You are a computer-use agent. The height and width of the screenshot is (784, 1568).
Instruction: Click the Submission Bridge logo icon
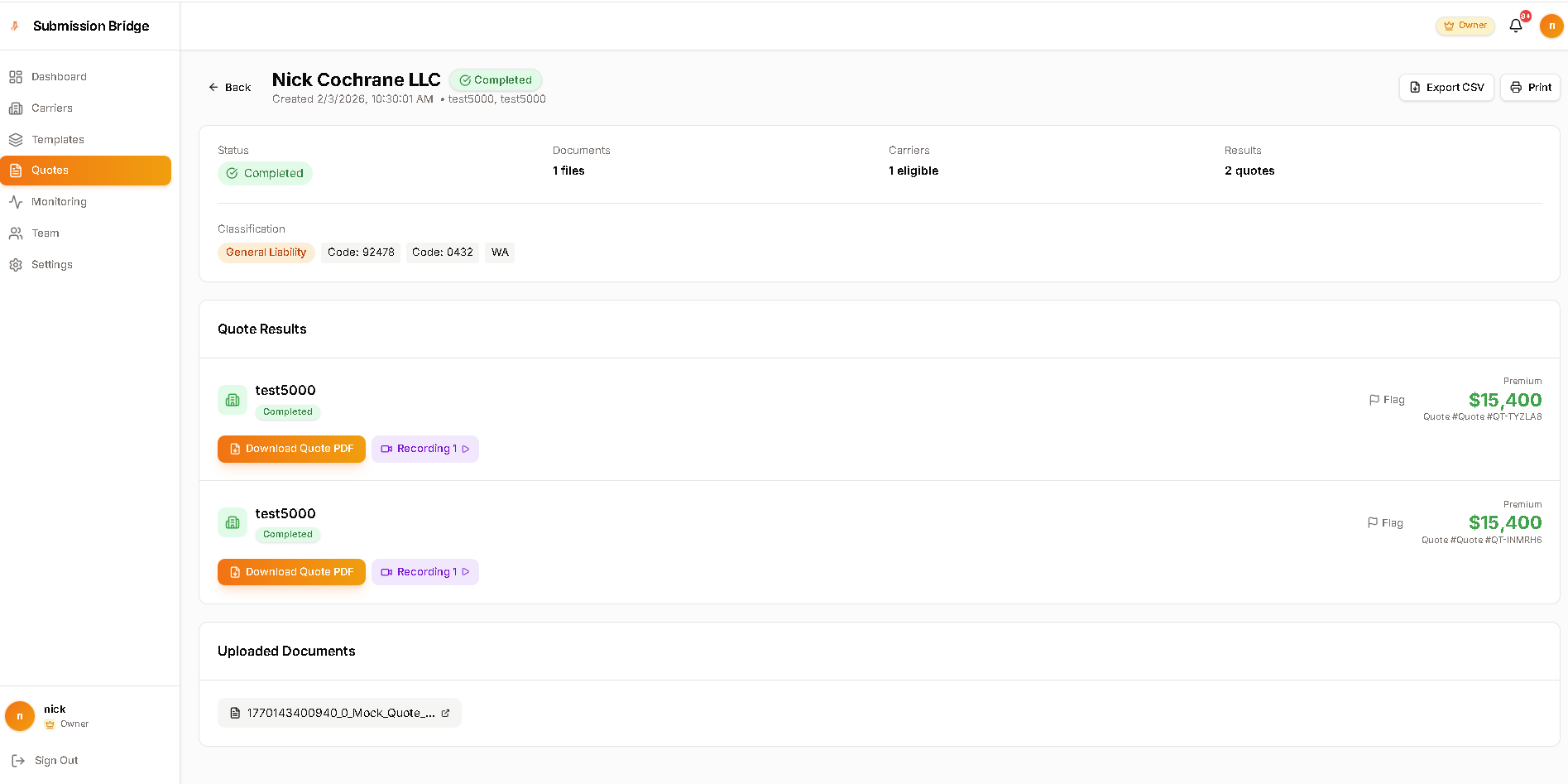point(15,26)
